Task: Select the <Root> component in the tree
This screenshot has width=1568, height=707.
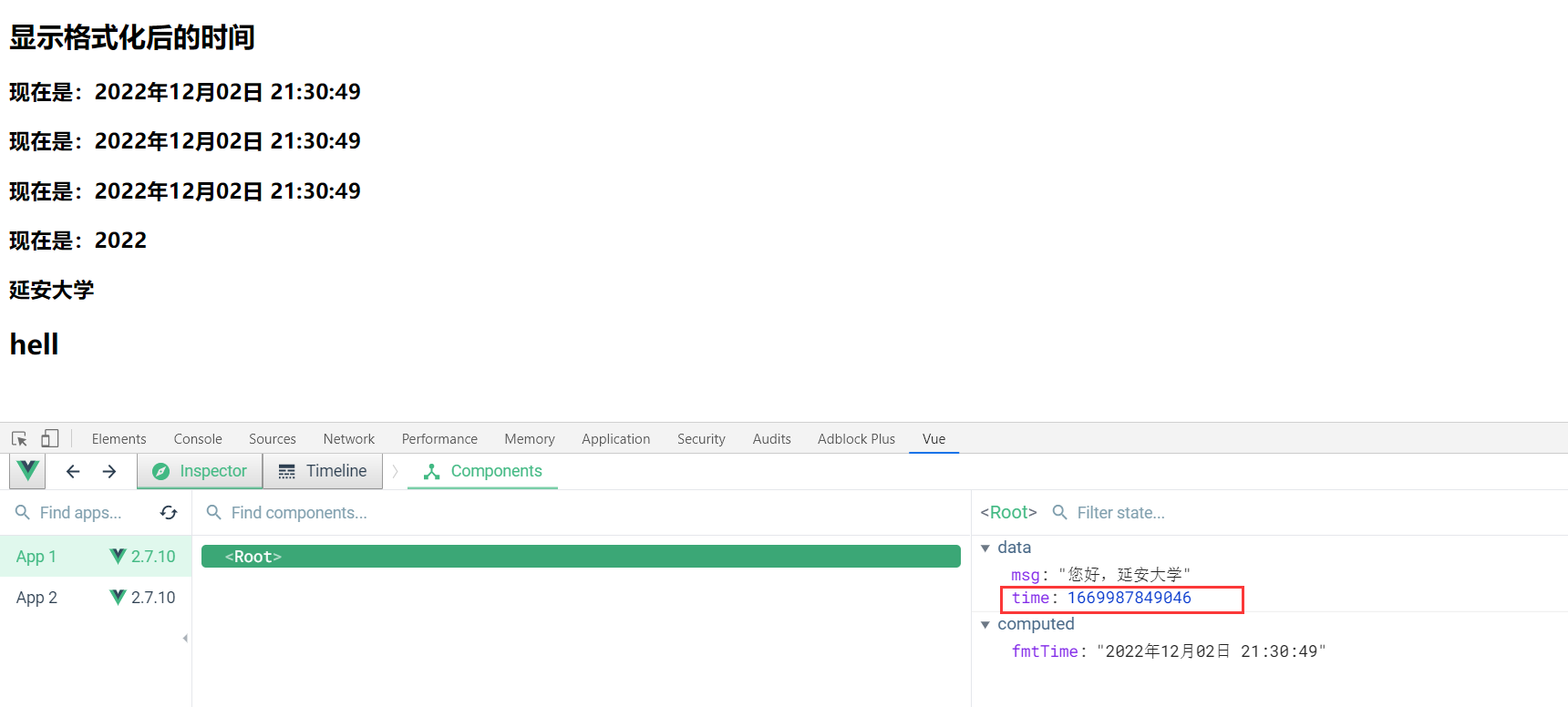Action: [x=581, y=556]
